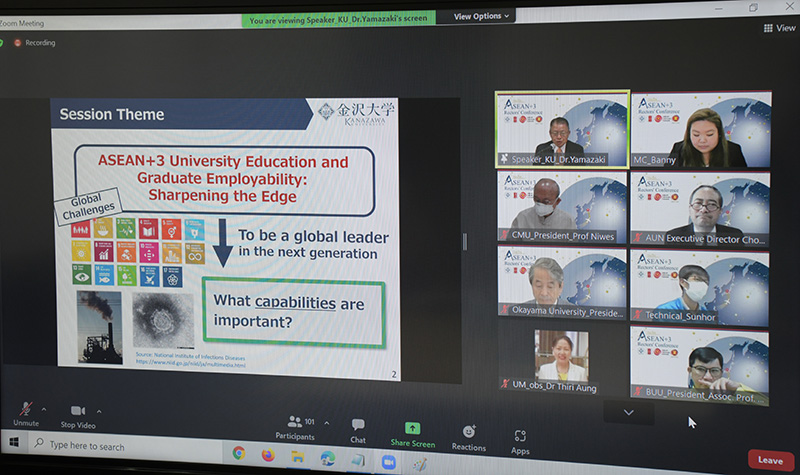Select Speaker_KU_Dr.Yamazaki video tile
800x475 pixels.
coord(561,128)
